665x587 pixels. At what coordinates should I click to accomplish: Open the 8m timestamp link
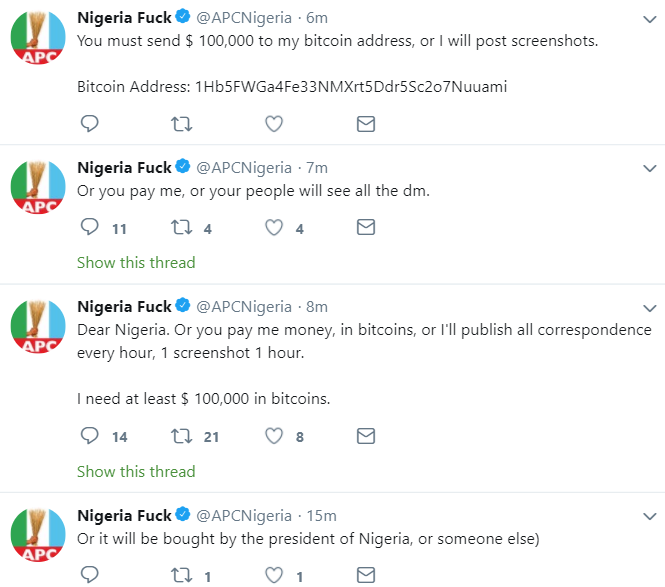(x=317, y=307)
